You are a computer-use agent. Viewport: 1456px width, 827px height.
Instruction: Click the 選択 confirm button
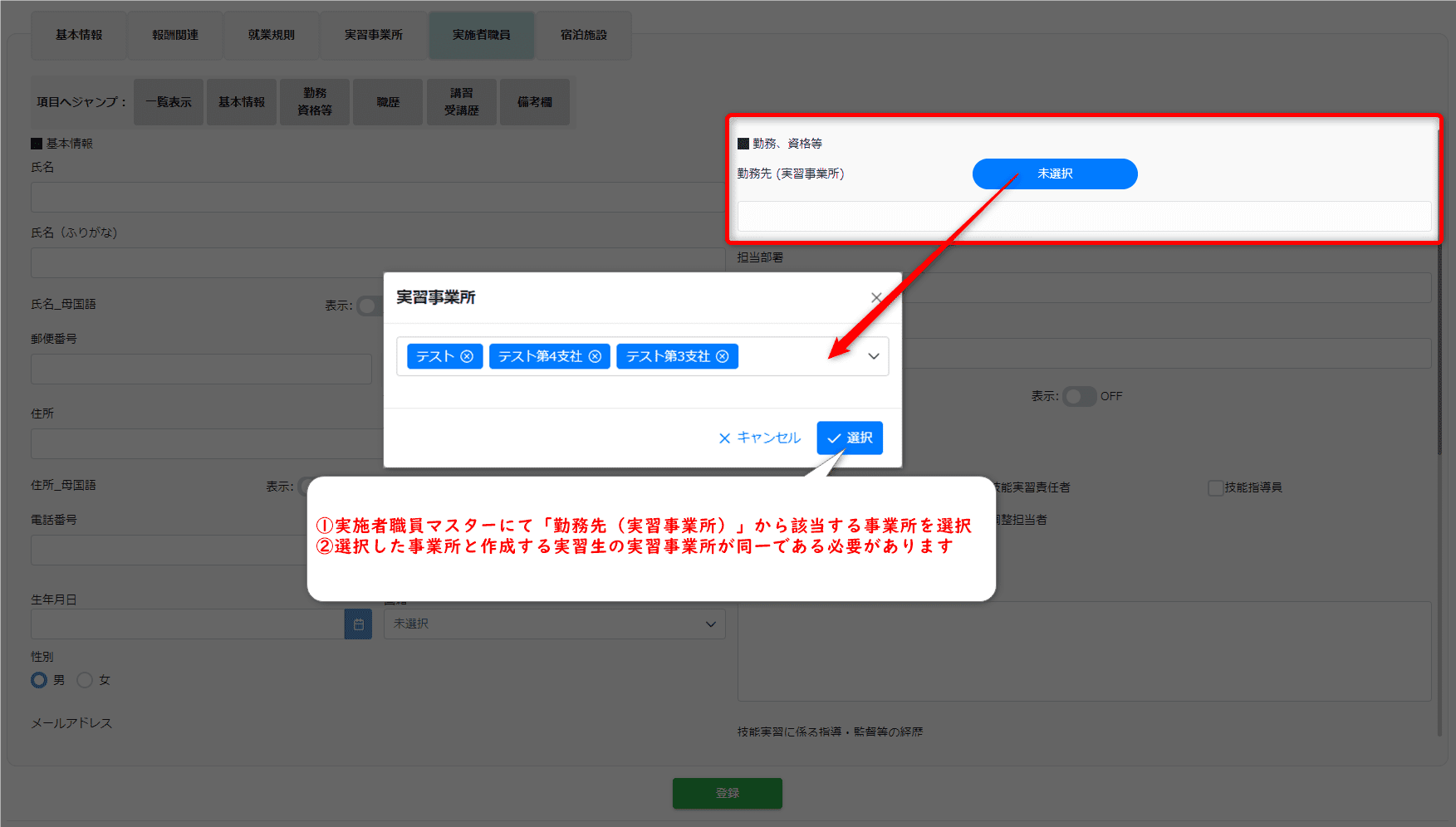(849, 438)
